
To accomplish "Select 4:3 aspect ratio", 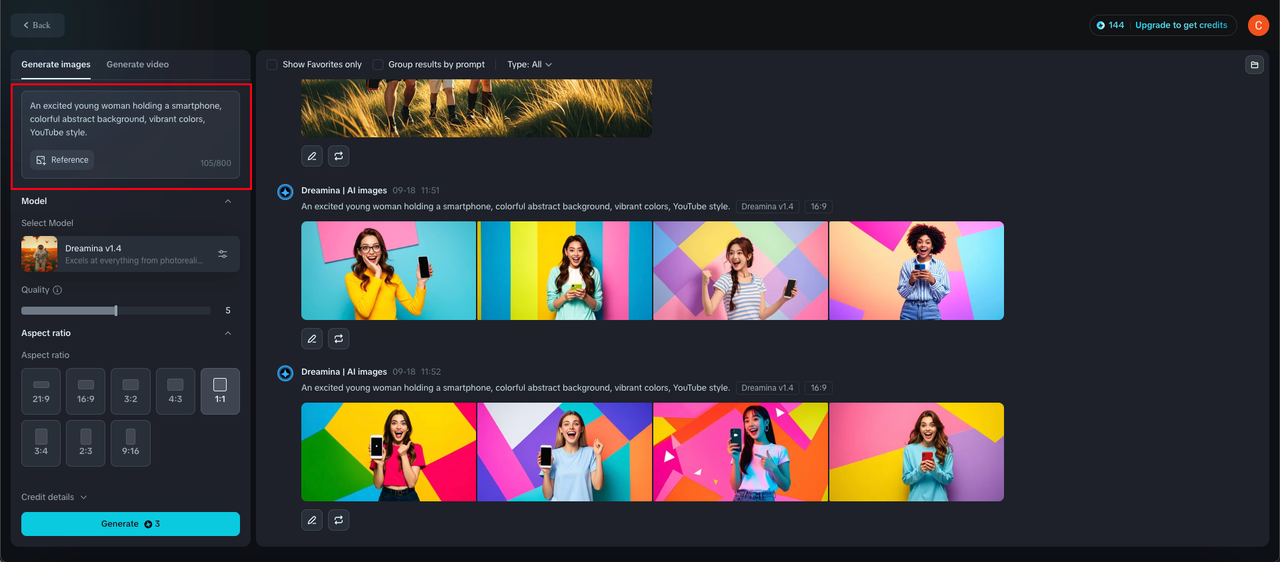I will click(175, 391).
